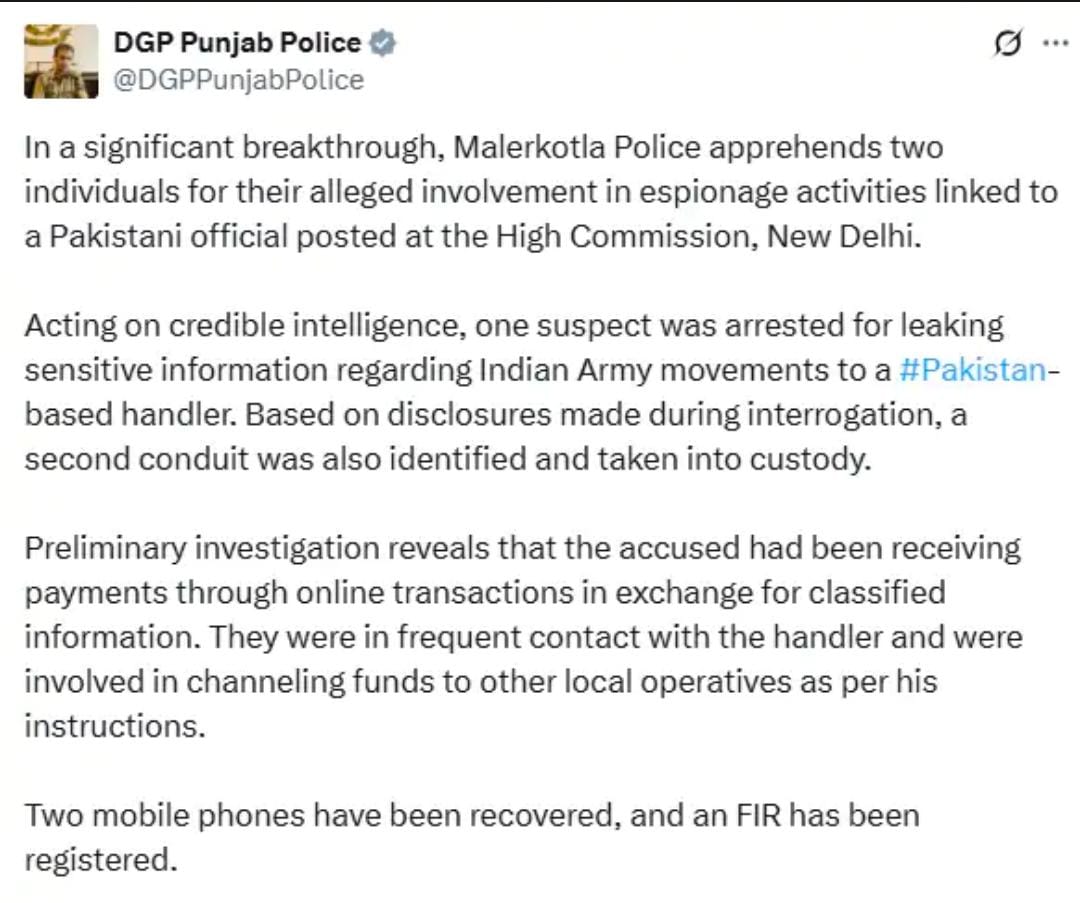Open the three-dot more options menu
Image resolution: width=1080 pixels, height=903 pixels.
pos(1056,43)
